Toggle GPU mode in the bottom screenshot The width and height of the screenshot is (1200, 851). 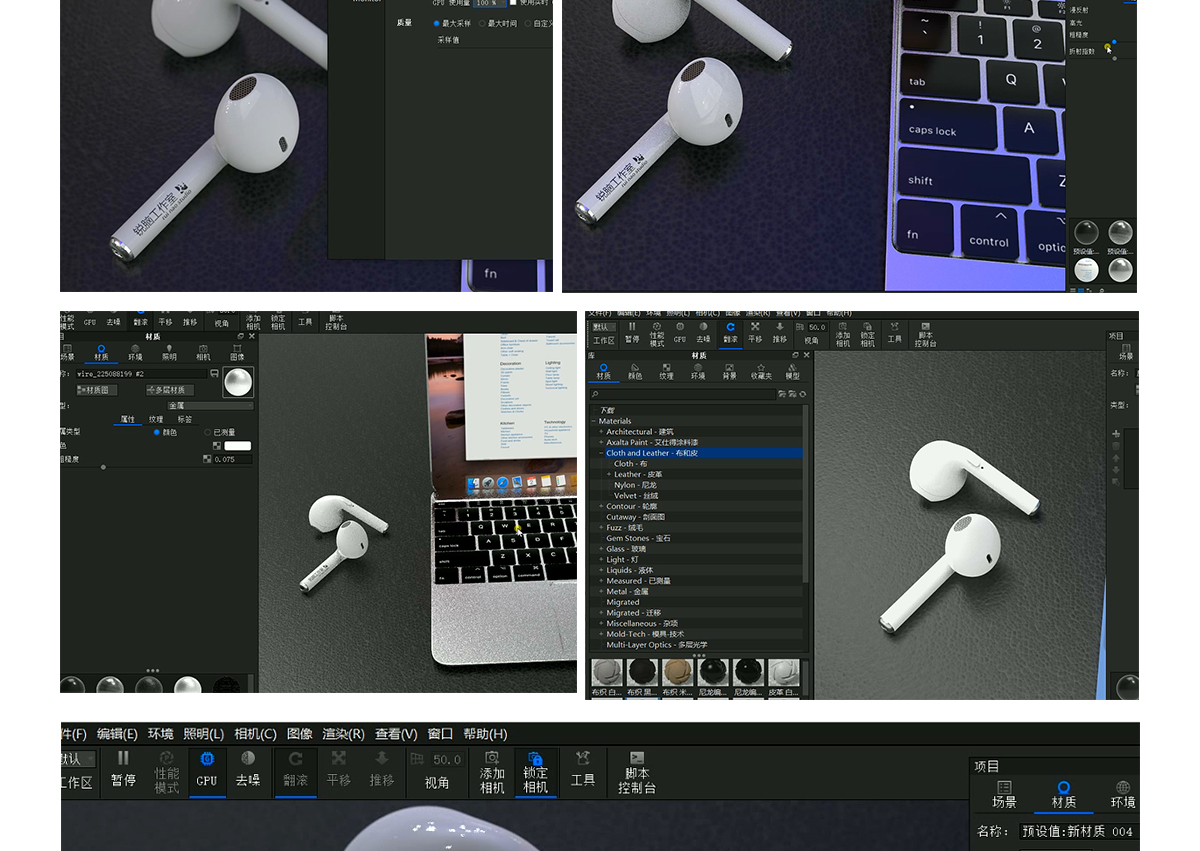pyautogui.click(x=207, y=771)
